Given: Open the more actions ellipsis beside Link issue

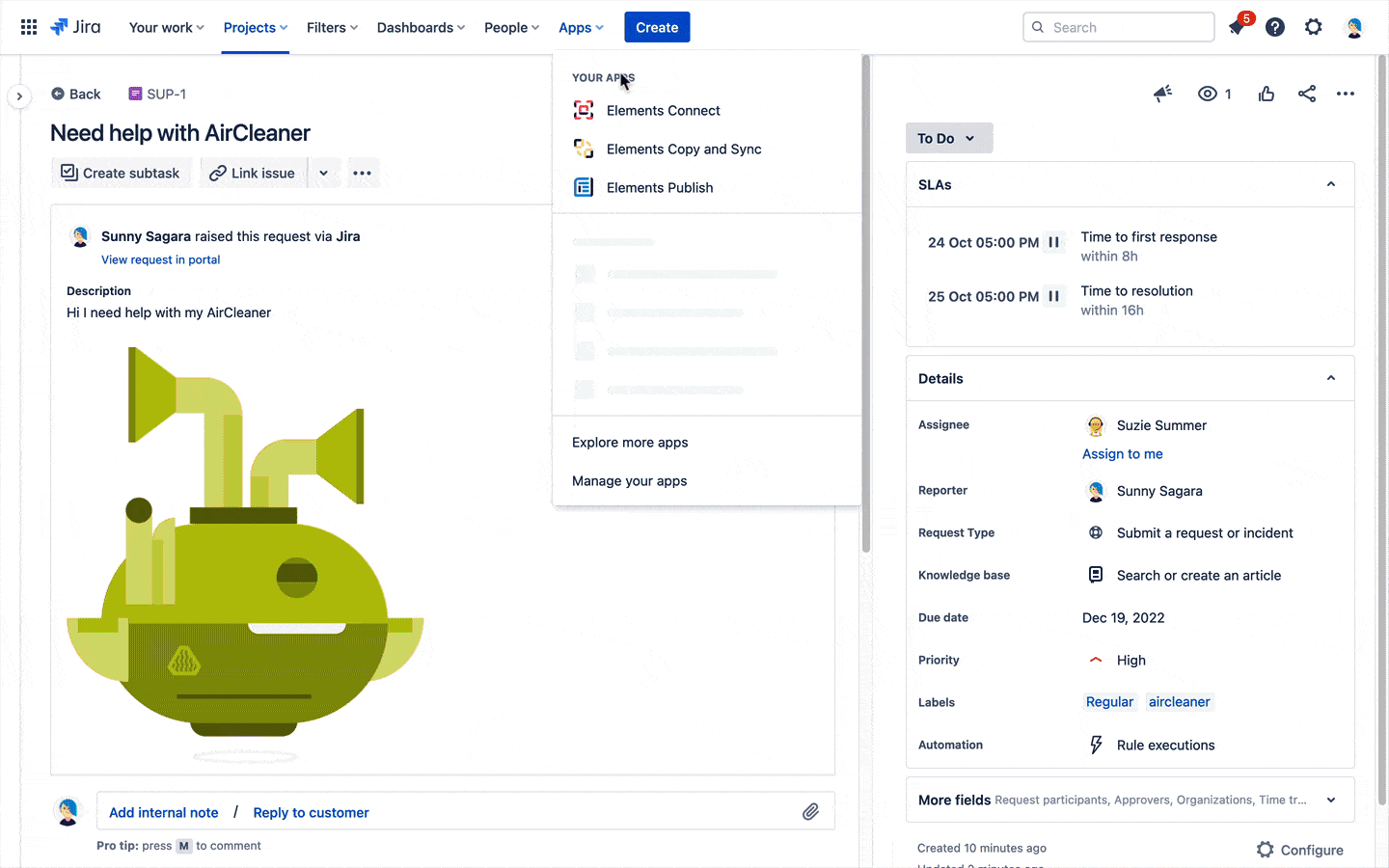Looking at the screenshot, I should pyautogui.click(x=362, y=173).
